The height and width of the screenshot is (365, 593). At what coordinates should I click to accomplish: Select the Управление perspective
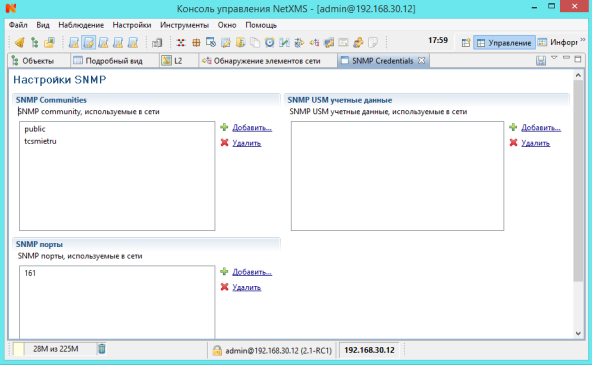504,43
